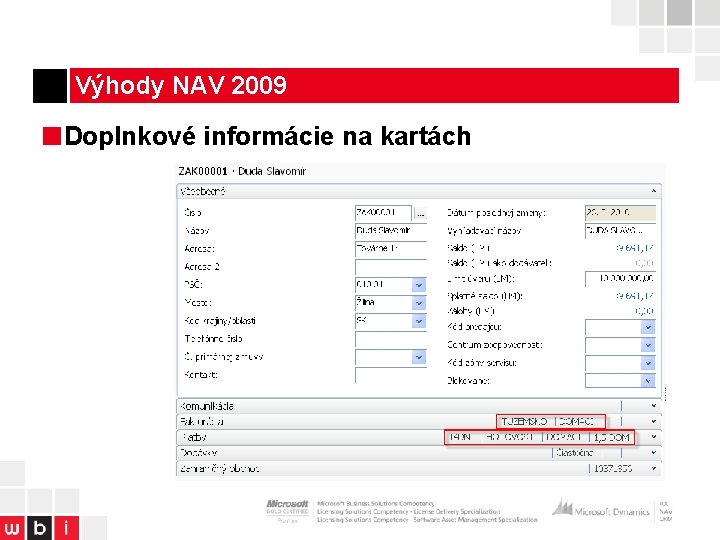Open the Kód zóny servisu dropdown arrow

coord(648,363)
